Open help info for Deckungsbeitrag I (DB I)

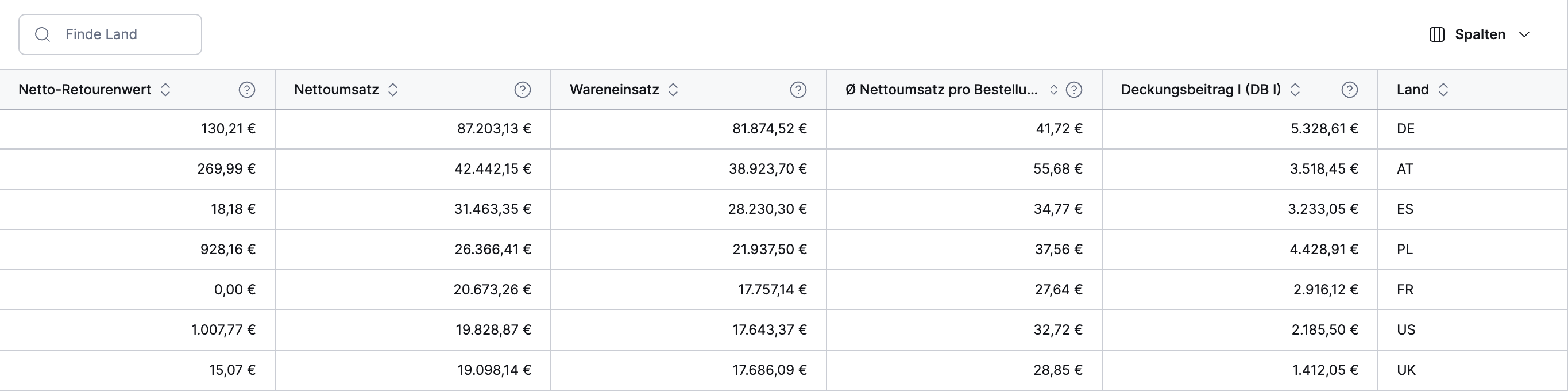(1350, 90)
